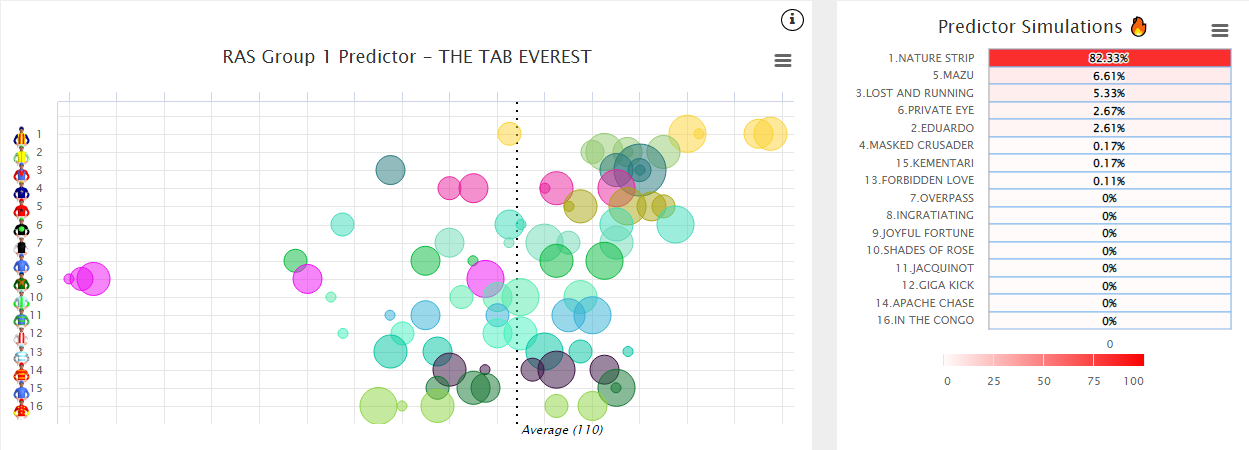
Task: Click the 8.INGRATIATING label
Action: (930, 215)
